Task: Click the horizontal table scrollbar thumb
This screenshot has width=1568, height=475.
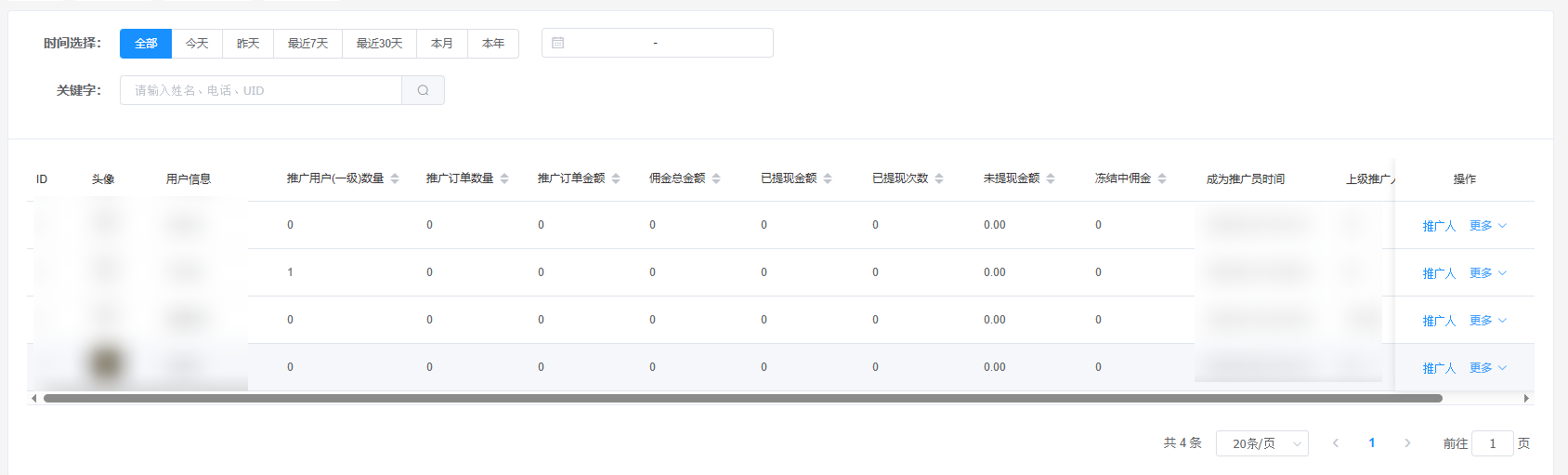Action: click(x=743, y=399)
